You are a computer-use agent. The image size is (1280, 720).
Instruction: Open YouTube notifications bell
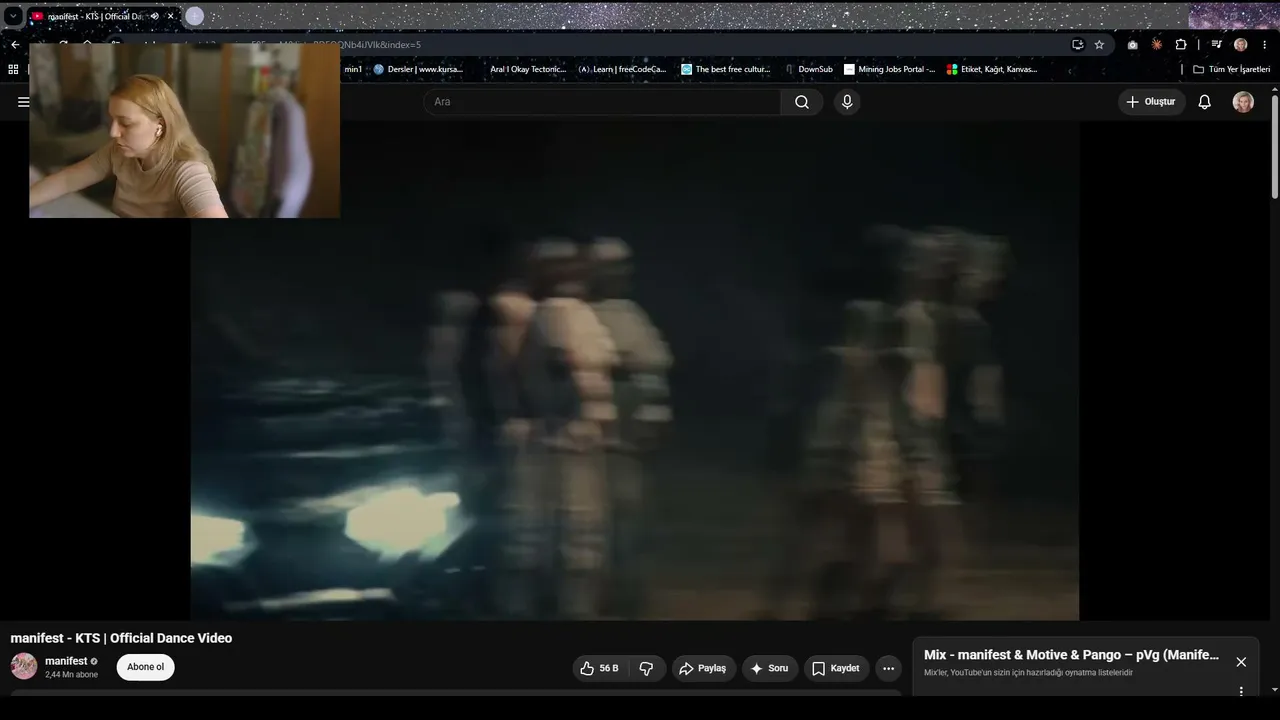click(1205, 102)
